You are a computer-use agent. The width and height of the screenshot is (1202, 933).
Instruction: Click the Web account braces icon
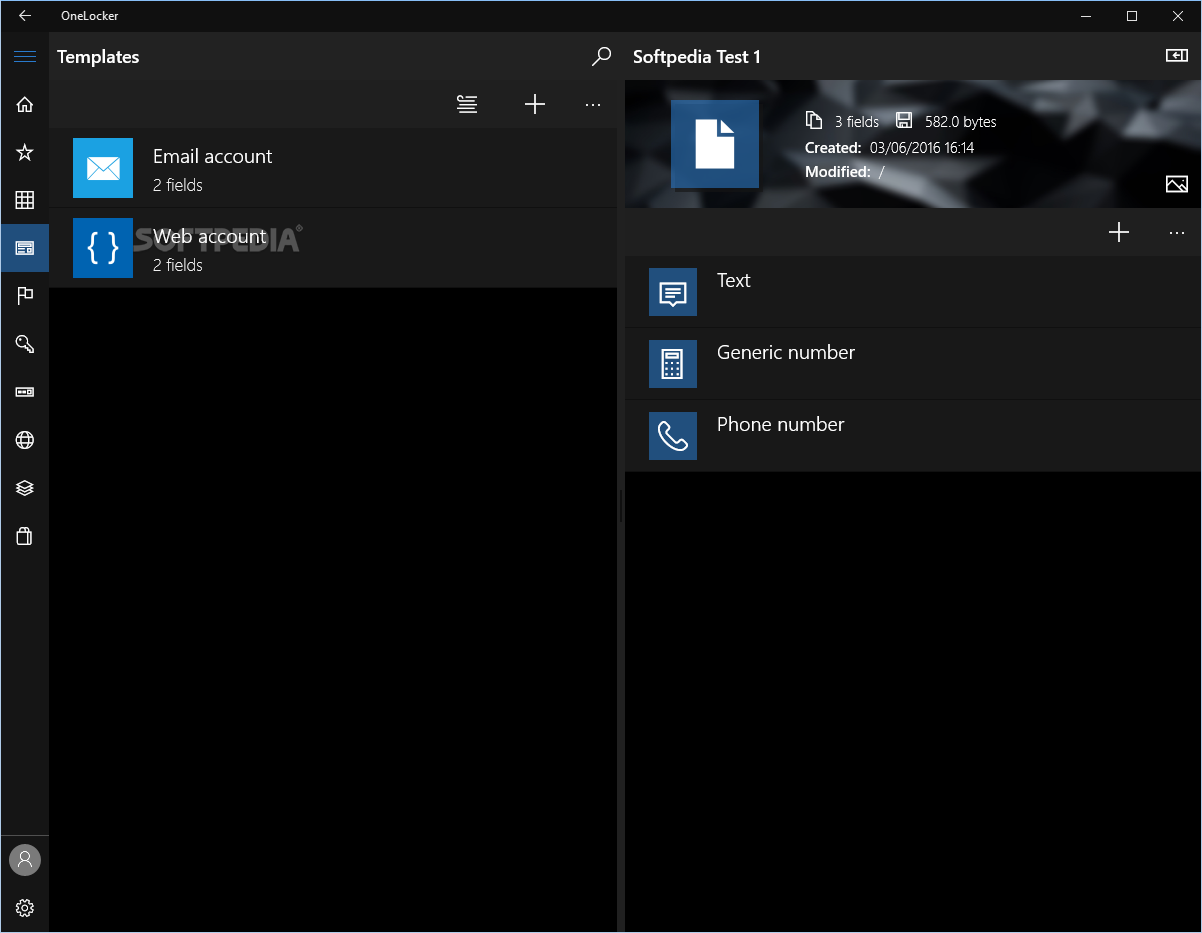103,248
